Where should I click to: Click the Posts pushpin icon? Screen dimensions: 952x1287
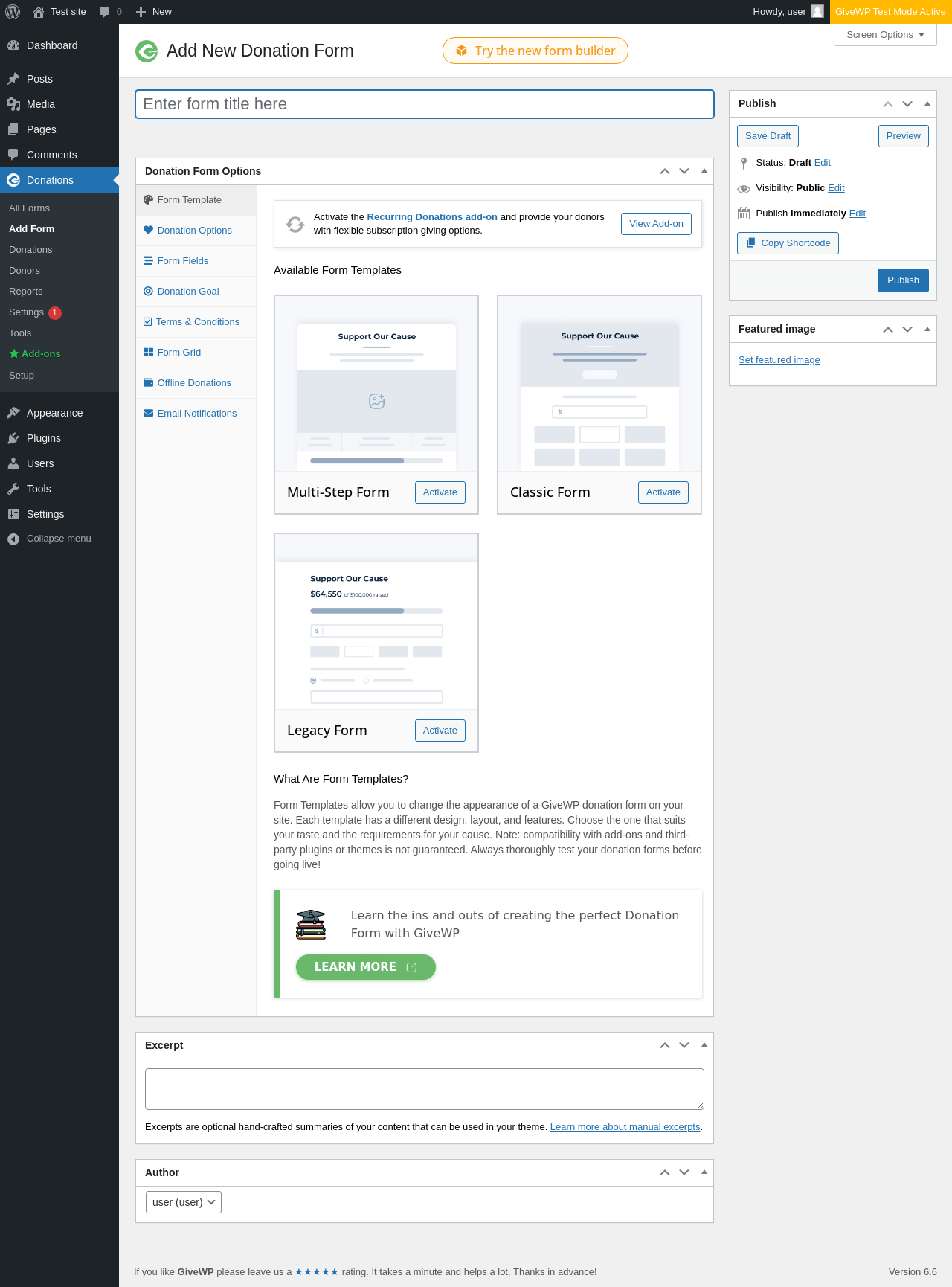tap(13, 79)
